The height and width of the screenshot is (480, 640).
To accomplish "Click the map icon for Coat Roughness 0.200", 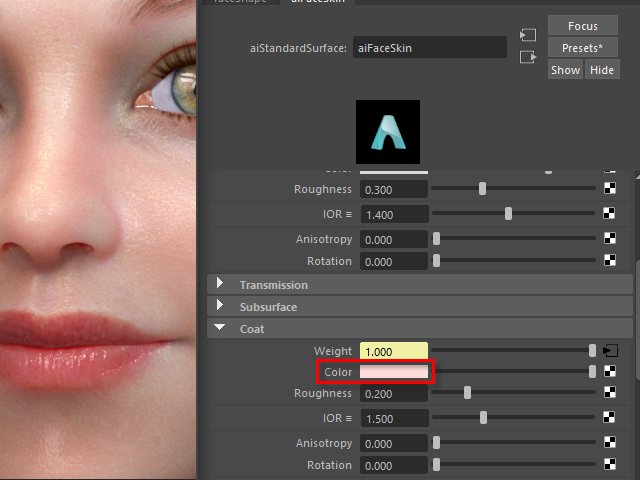I will pyautogui.click(x=609, y=393).
